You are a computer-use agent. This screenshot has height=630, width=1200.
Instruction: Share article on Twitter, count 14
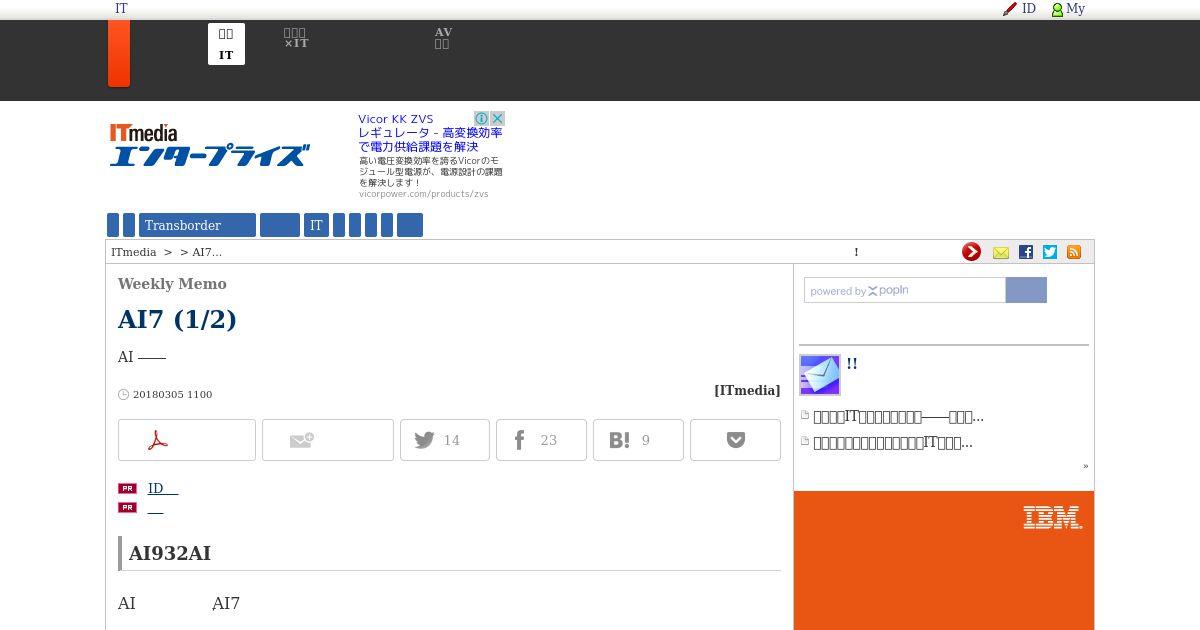[445, 440]
